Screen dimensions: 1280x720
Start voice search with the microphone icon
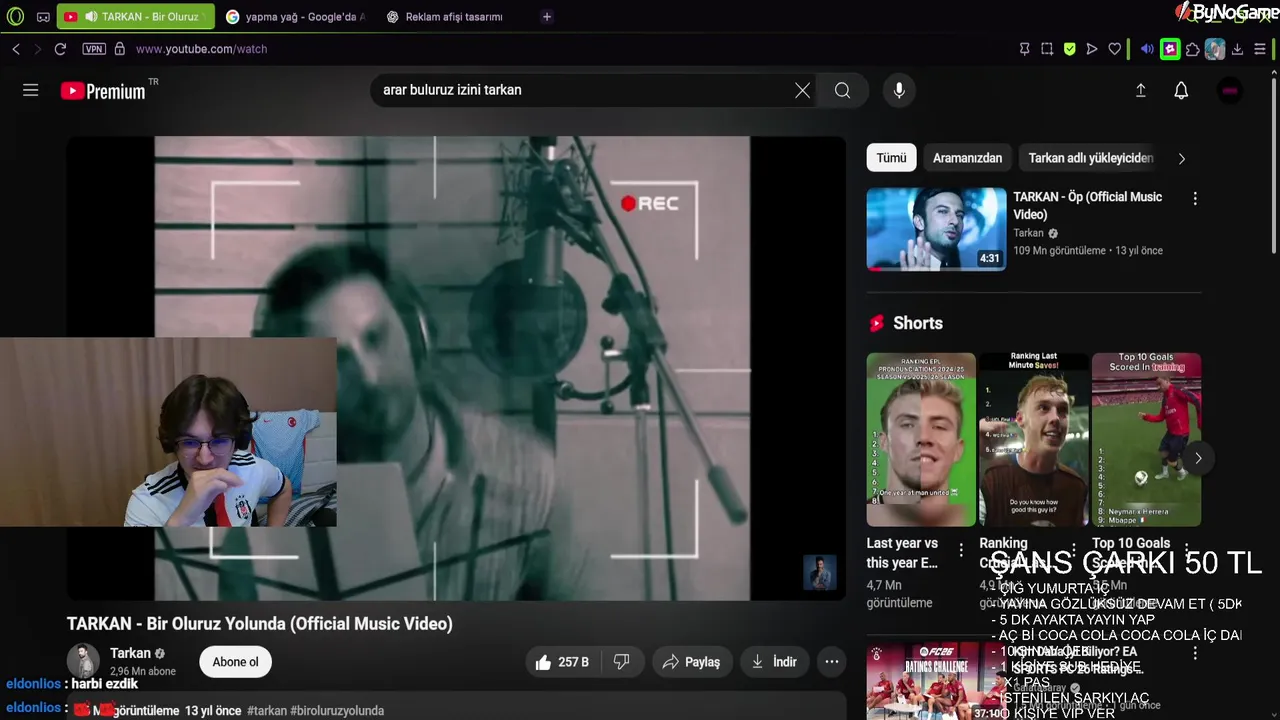[899, 90]
